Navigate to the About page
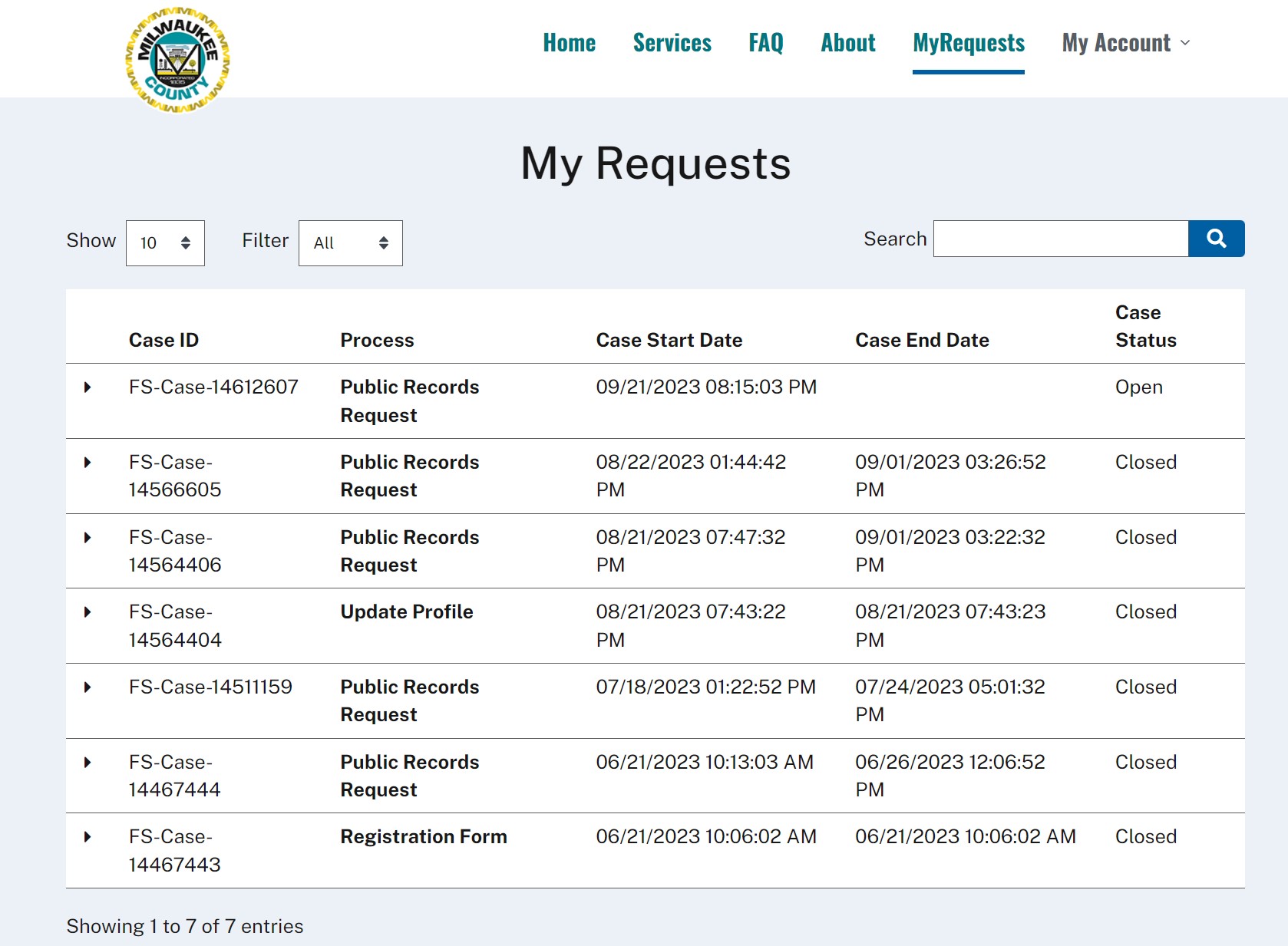The height and width of the screenshot is (946, 1288). pos(848,43)
